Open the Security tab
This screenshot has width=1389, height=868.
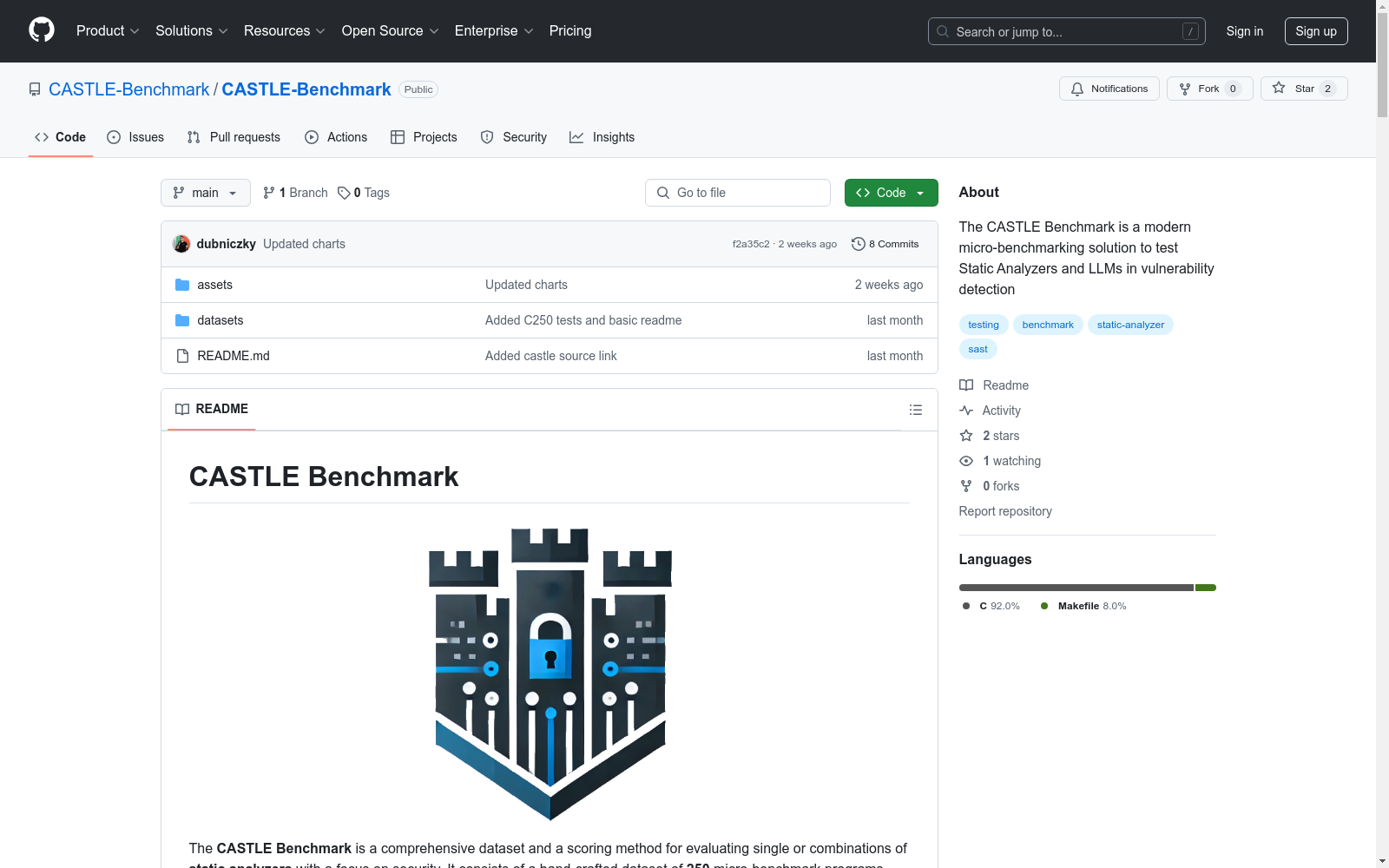[x=514, y=137]
